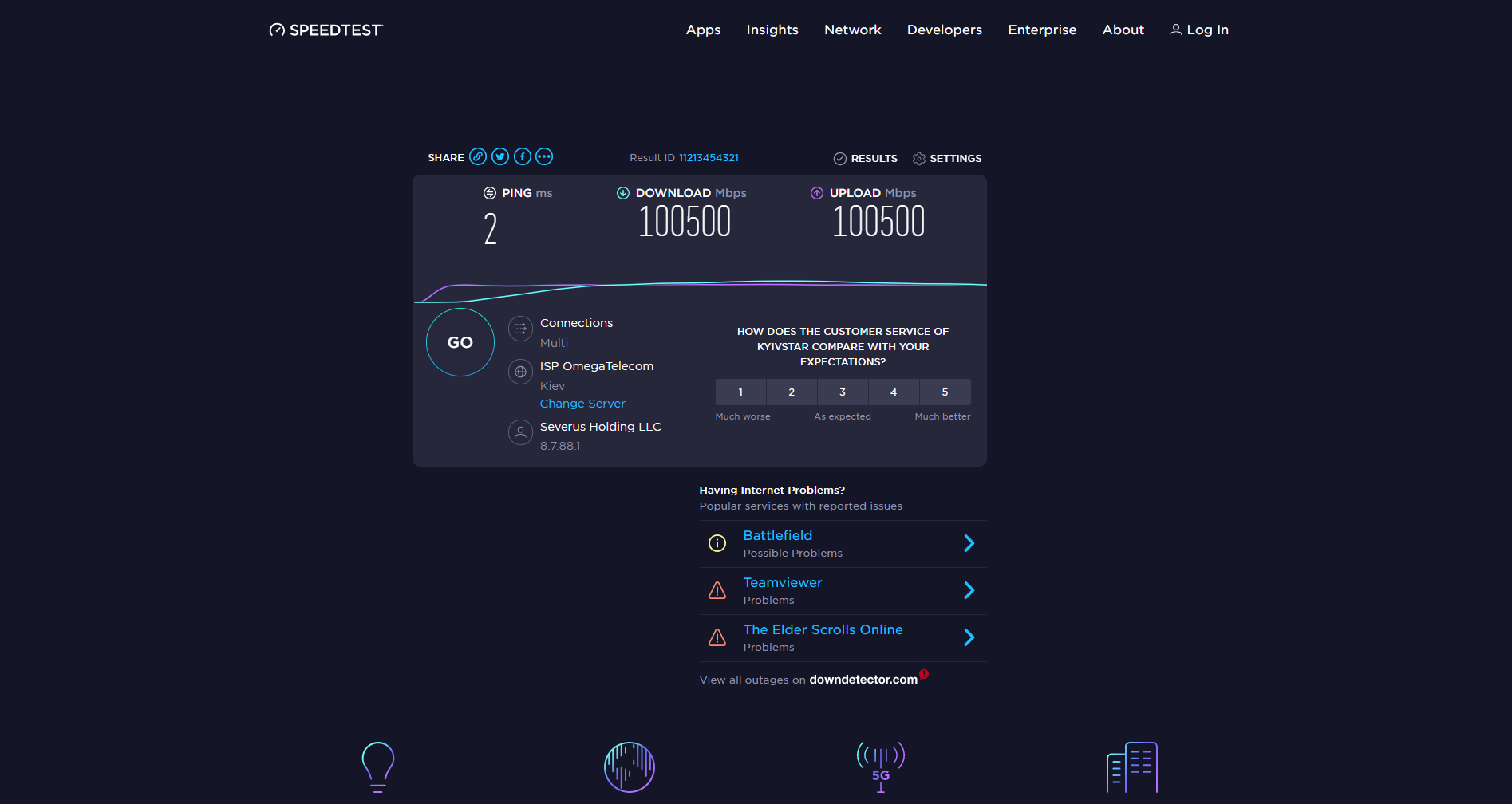Expand the Battlefield row chevron

[969, 544]
